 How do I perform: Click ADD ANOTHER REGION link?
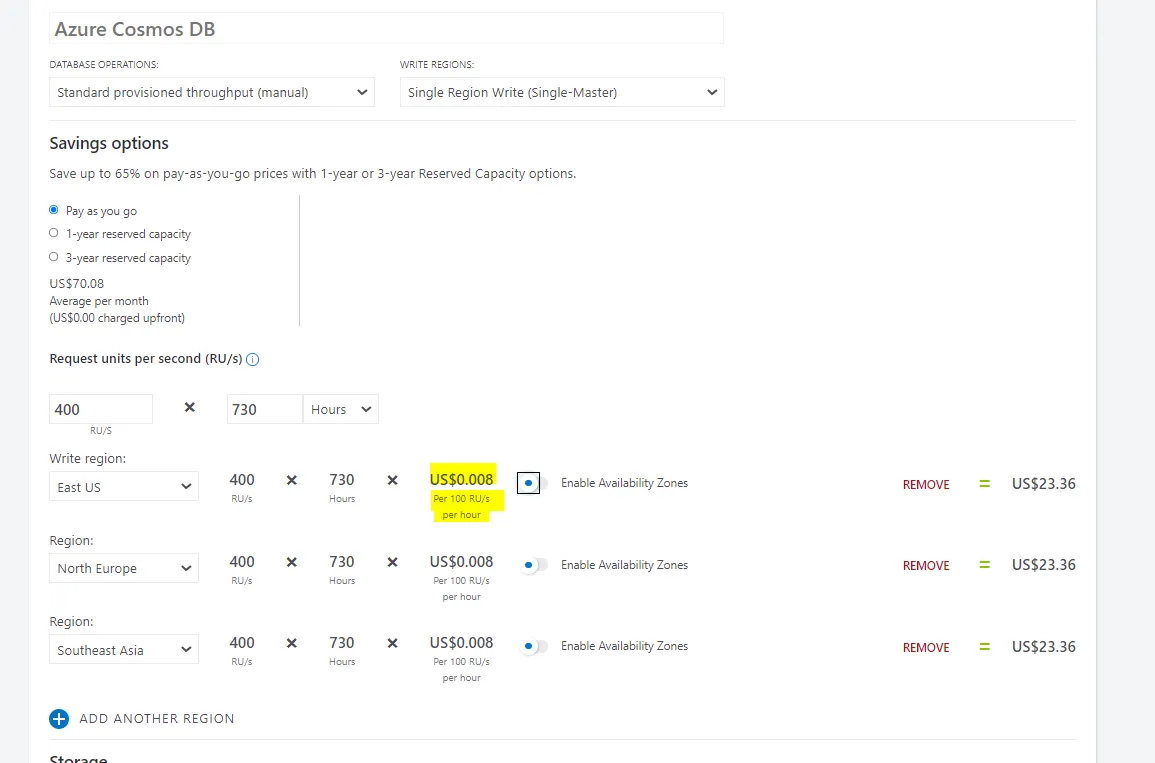click(x=157, y=719)
